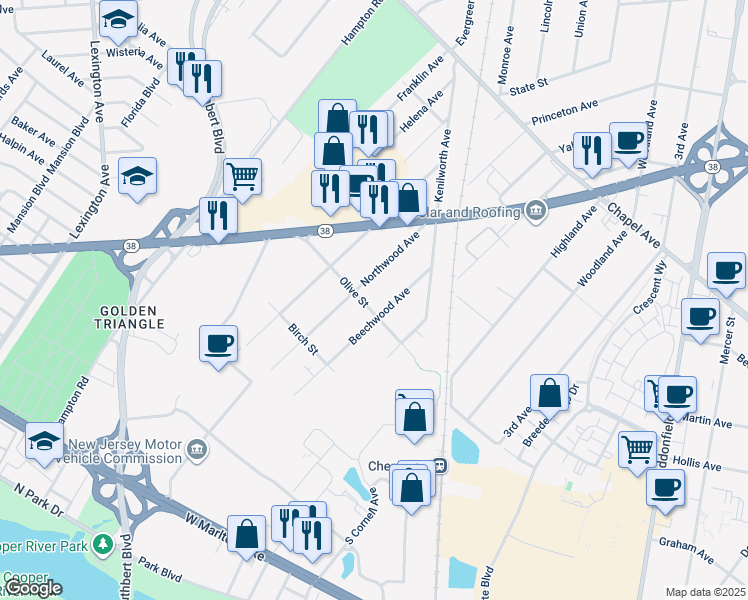Open the shopping cart marker near Hollis Ave
The width and height of the screenshot is (748, 600).
637,452
